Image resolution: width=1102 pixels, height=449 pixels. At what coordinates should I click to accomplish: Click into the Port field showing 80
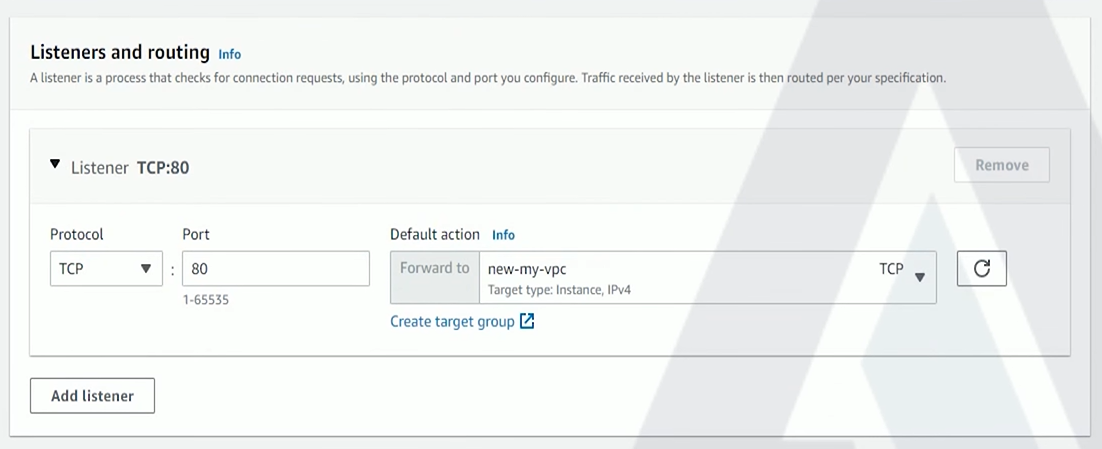coord(276,268)
